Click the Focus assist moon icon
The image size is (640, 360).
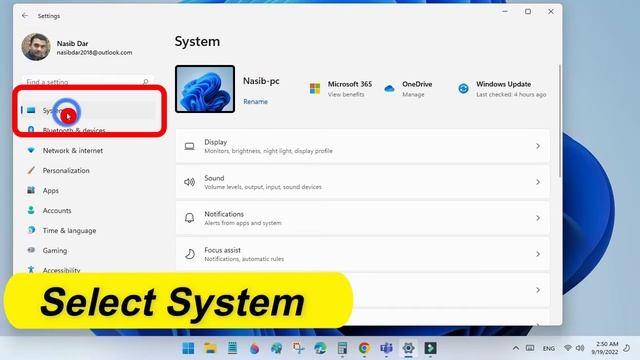coord(189,254)
